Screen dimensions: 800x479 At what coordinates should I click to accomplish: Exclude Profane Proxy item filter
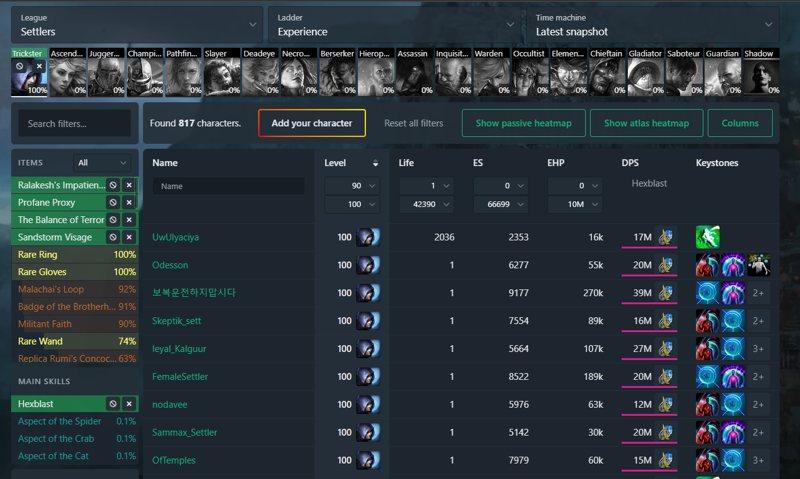[113, 203]
